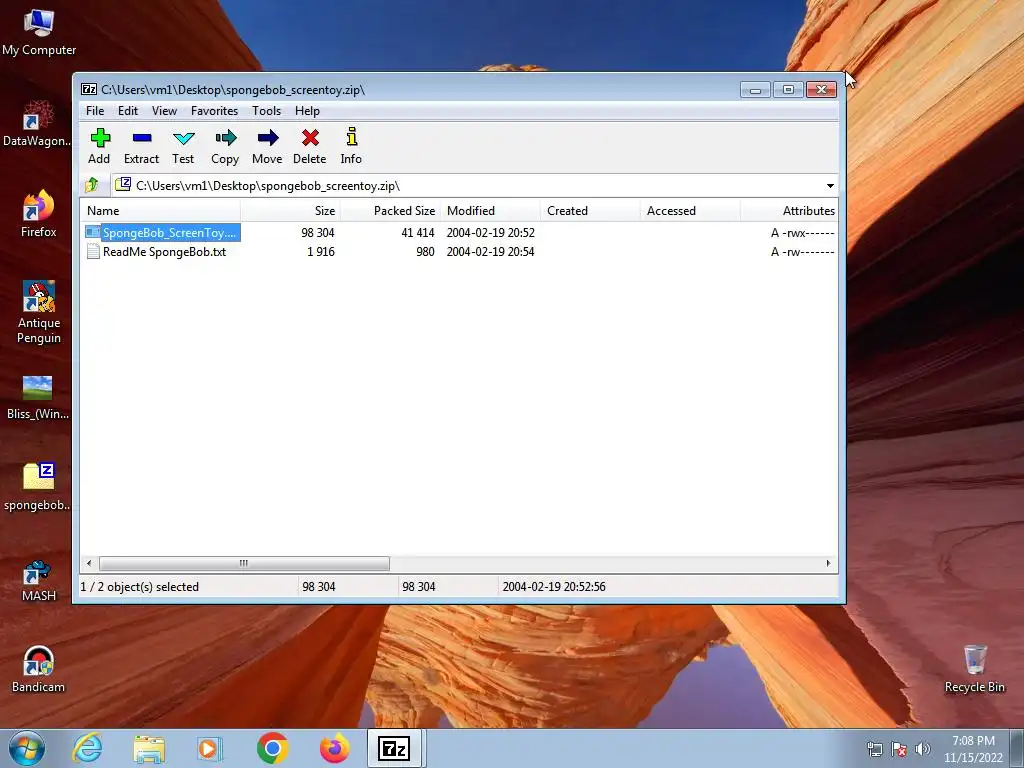Click the scrollbar left arrow
This screenshot has width=1024, height=768.
[x=89, y=563]
